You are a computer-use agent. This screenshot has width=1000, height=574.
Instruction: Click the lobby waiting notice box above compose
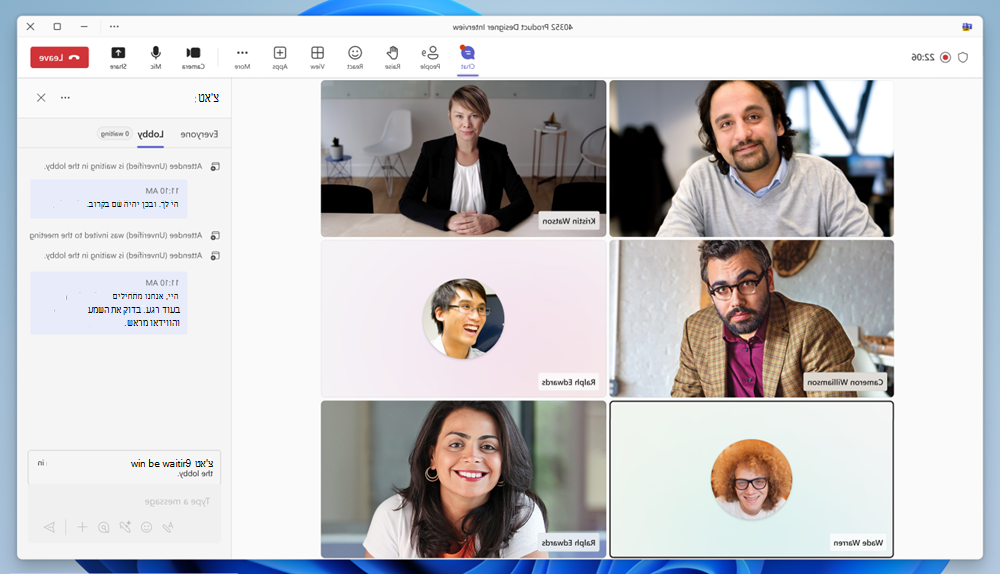(124, 467)
